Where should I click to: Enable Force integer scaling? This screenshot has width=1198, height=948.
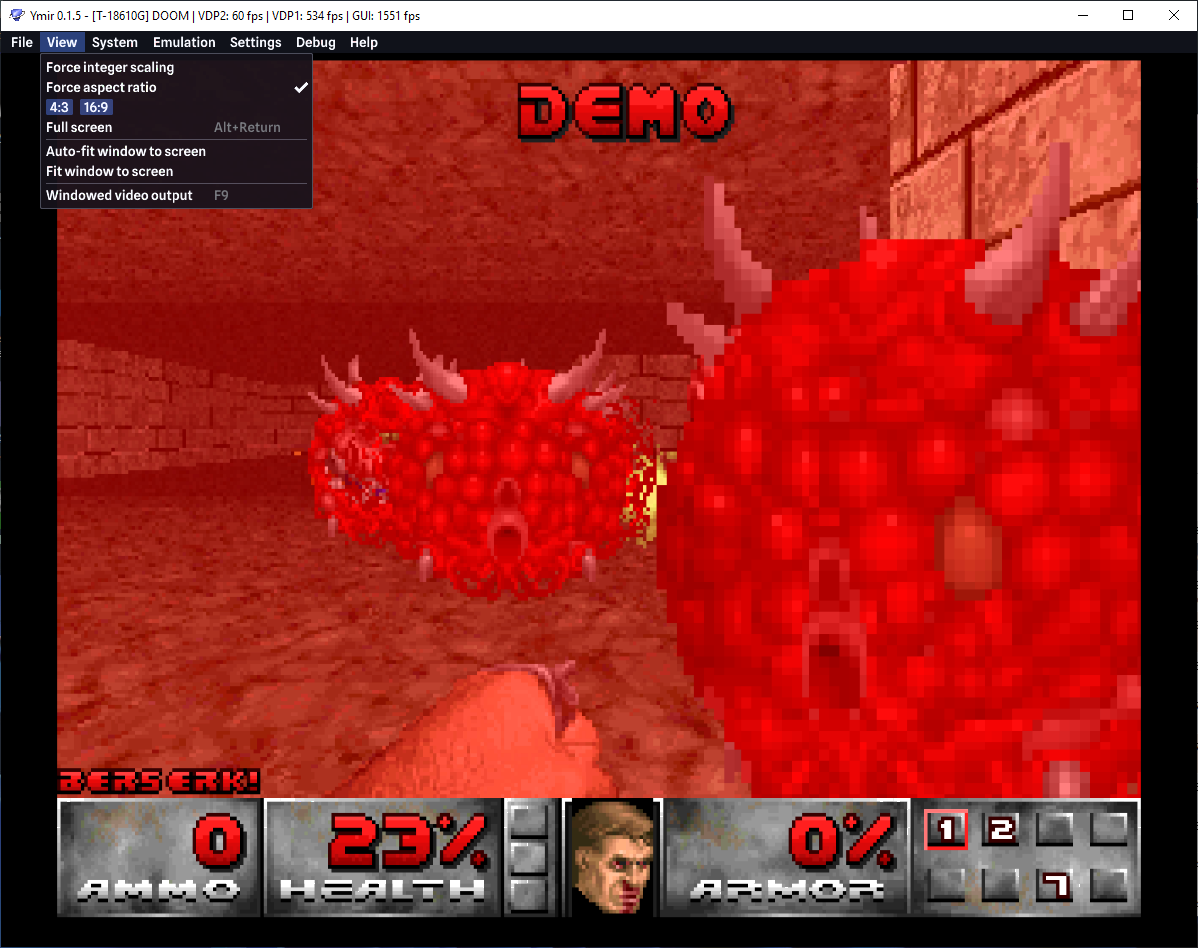176,67
